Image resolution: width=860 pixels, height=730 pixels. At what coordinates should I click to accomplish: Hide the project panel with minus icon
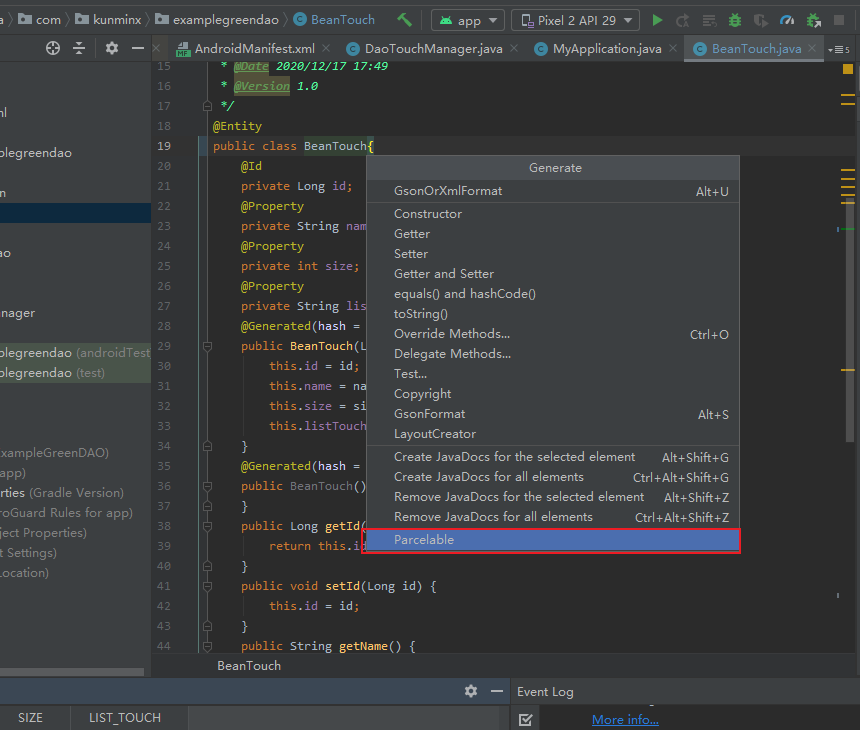click(138, 48)
